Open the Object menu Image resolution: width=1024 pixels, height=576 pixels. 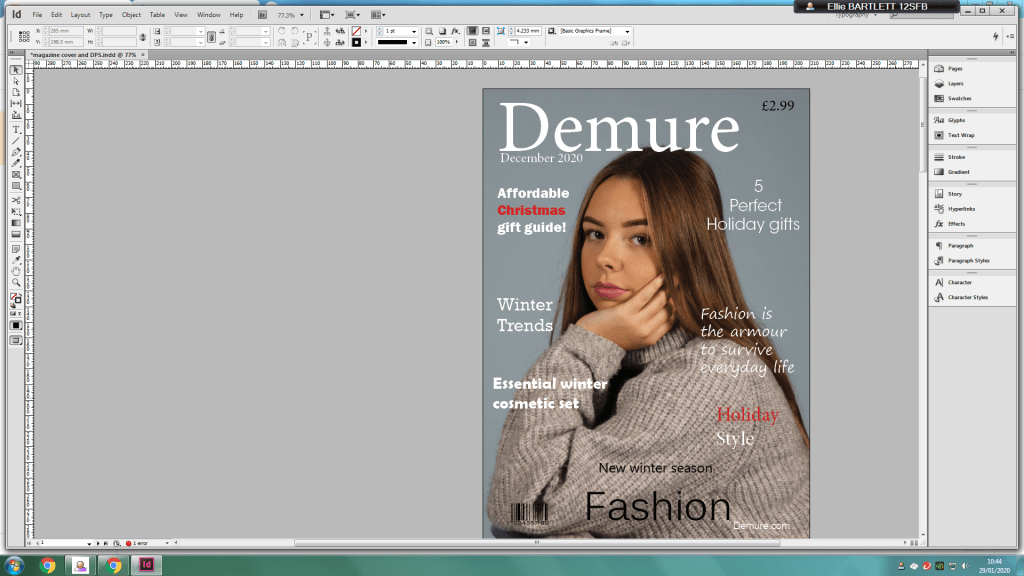pyautogui.click(x=131, y=16)
